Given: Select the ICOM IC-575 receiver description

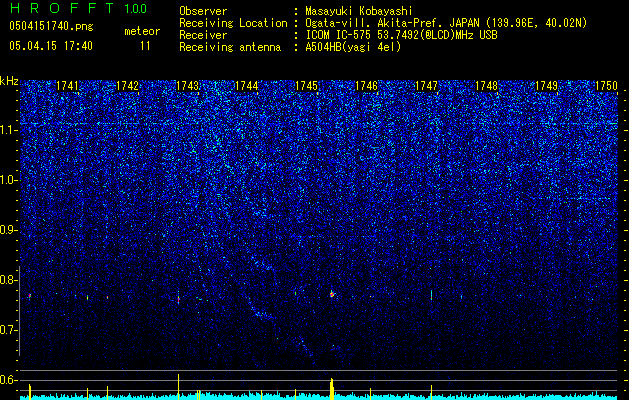Looking at the screenshot, I should click(x=401, y=35).
